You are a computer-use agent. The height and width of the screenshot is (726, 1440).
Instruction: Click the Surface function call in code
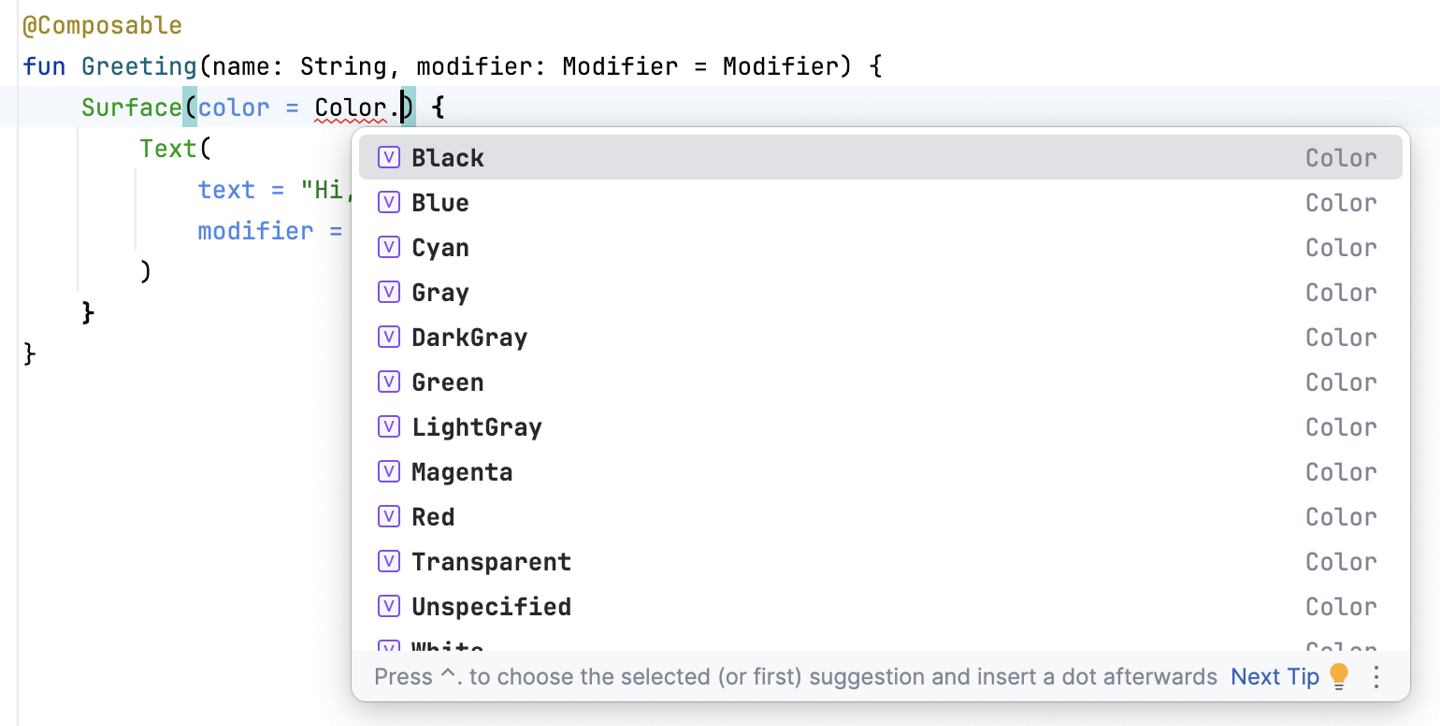pyautogui.click(x=131, y=108)
